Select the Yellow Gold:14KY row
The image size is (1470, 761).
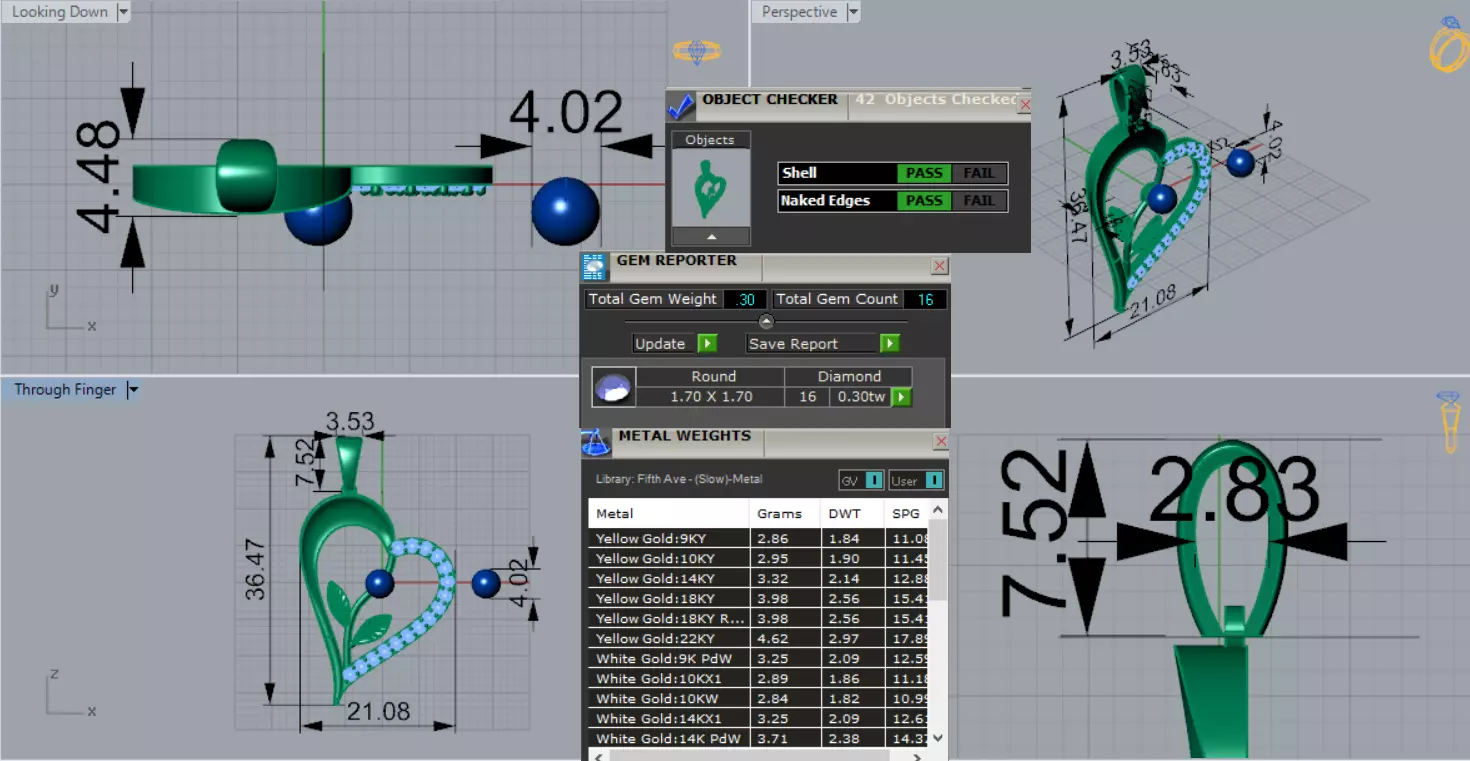pyautogui.click(x=759, y=578)
